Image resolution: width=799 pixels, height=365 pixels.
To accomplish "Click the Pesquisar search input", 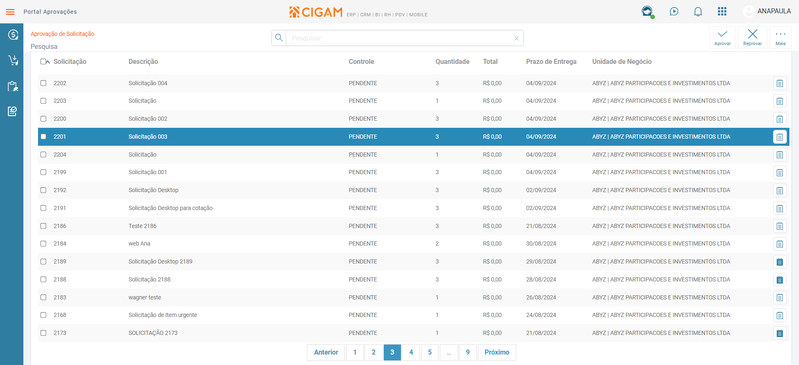I will point(397,38).
